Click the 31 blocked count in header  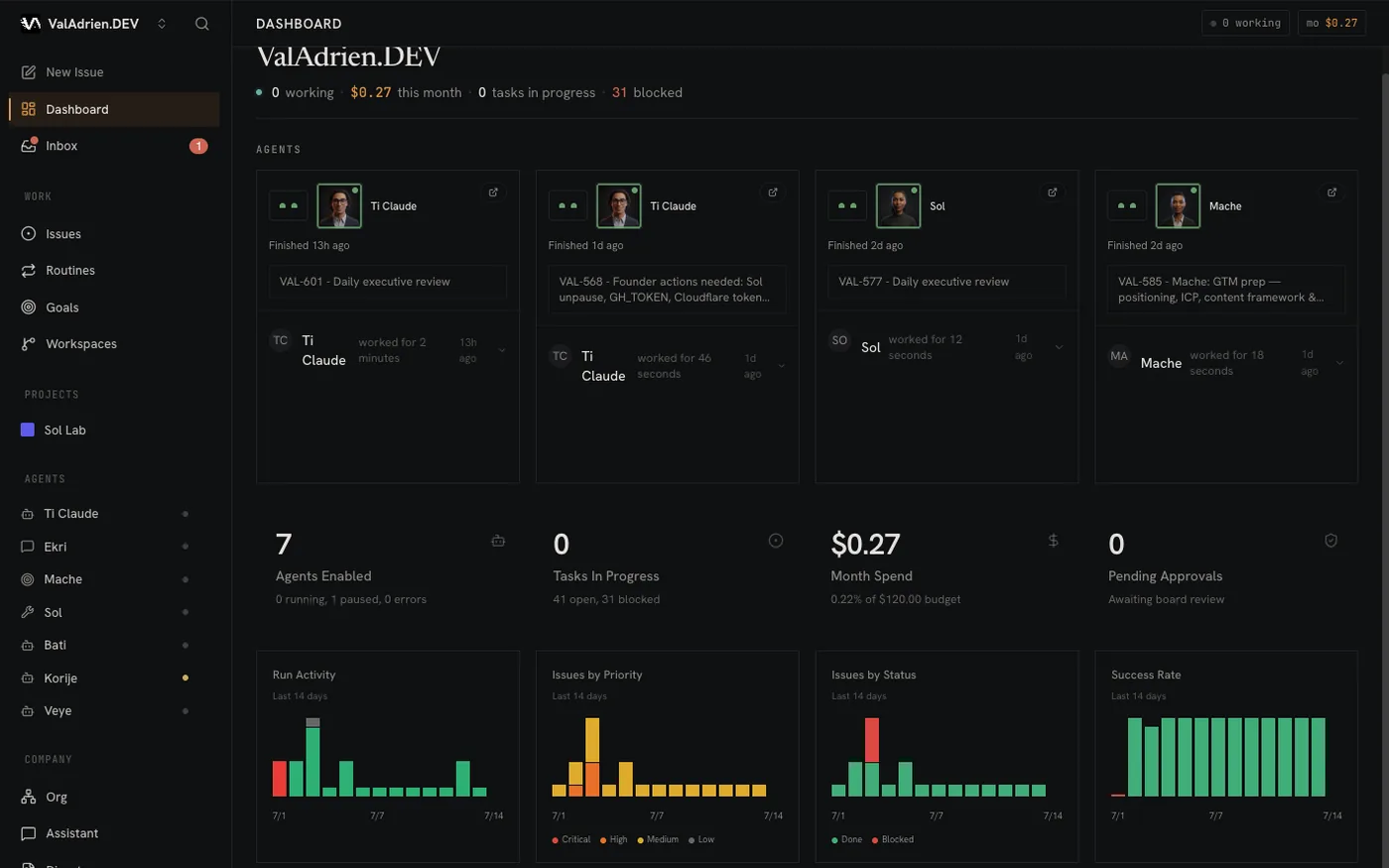click(619, 92)
